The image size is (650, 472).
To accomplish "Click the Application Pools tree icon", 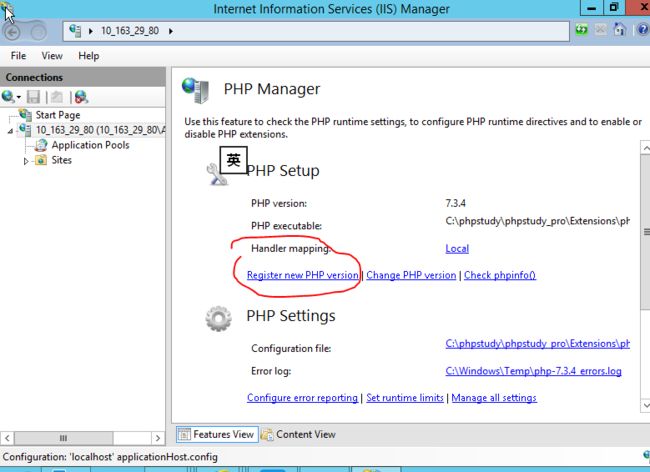I will tap(41, 145).
